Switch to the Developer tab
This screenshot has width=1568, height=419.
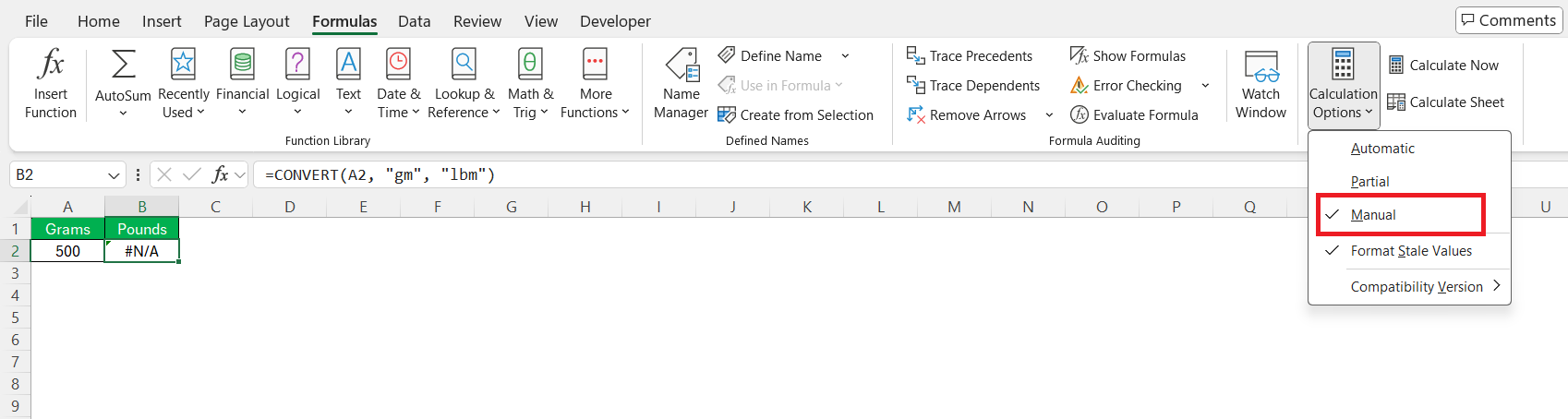(615, 21)
